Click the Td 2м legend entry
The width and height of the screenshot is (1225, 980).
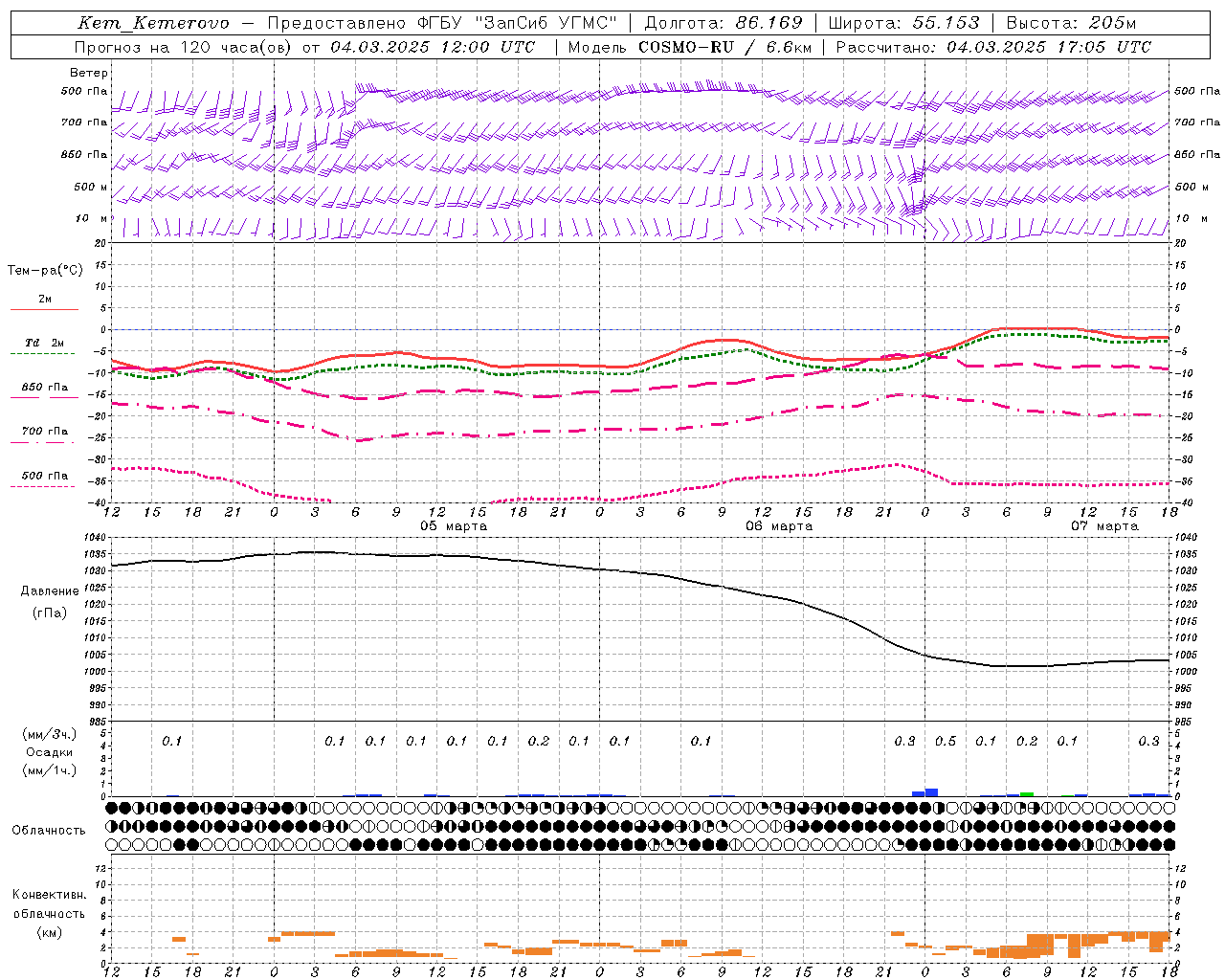44,343
